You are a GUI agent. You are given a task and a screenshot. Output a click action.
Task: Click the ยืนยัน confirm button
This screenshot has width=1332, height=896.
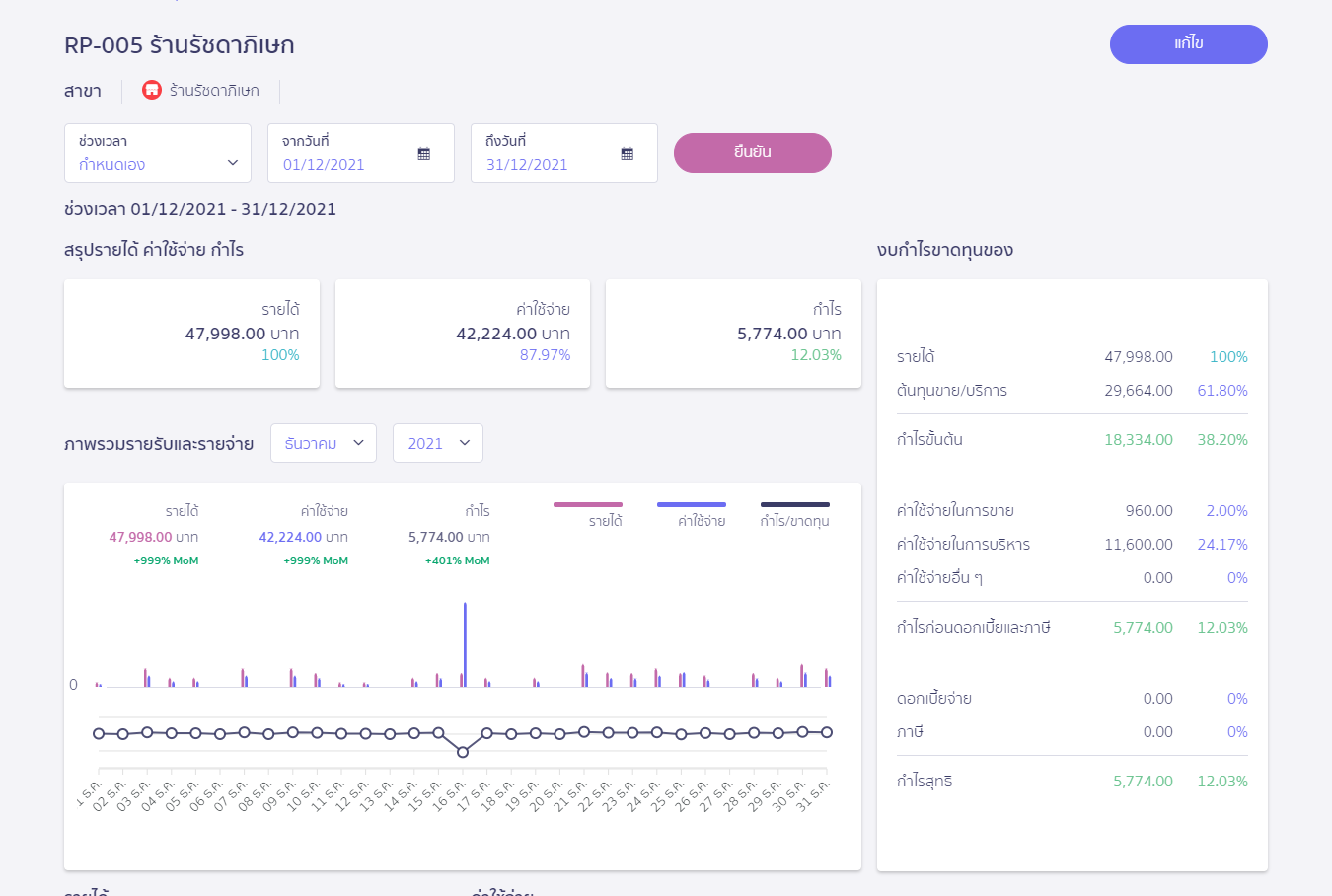pyautogui.click(x=752, y=153)
